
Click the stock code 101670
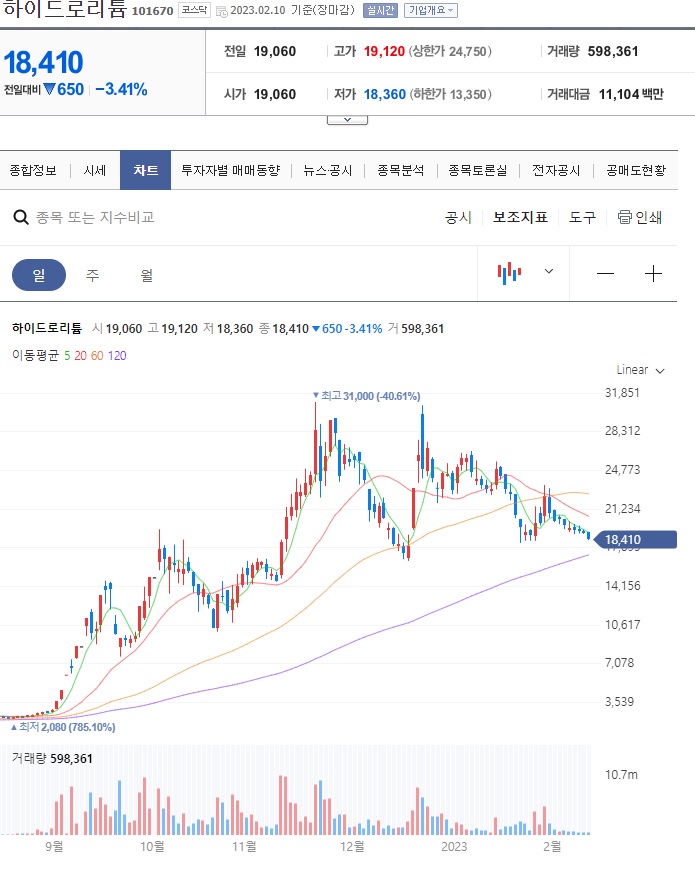coord(152,11)
